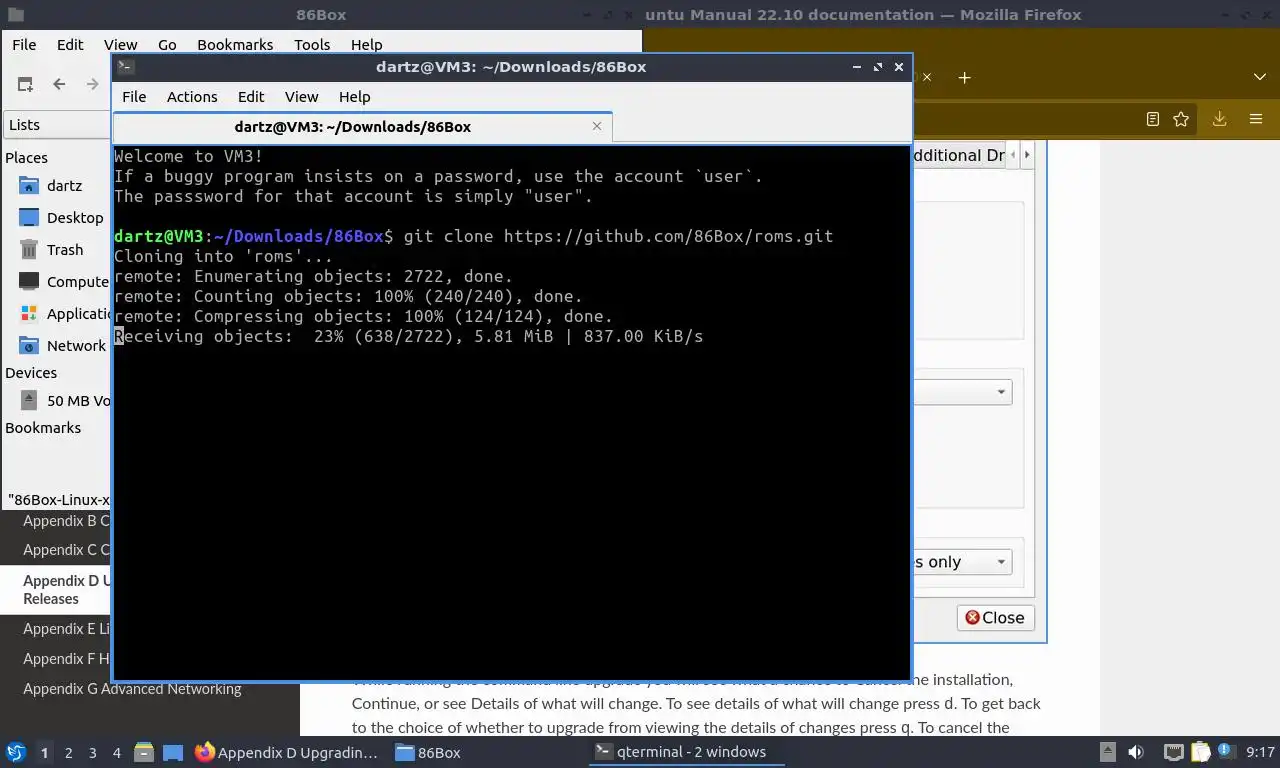Launch file manager from panel quicklaunch
Image resolution: width=1280 pixels, height=768 pixels.
(144, 752)
